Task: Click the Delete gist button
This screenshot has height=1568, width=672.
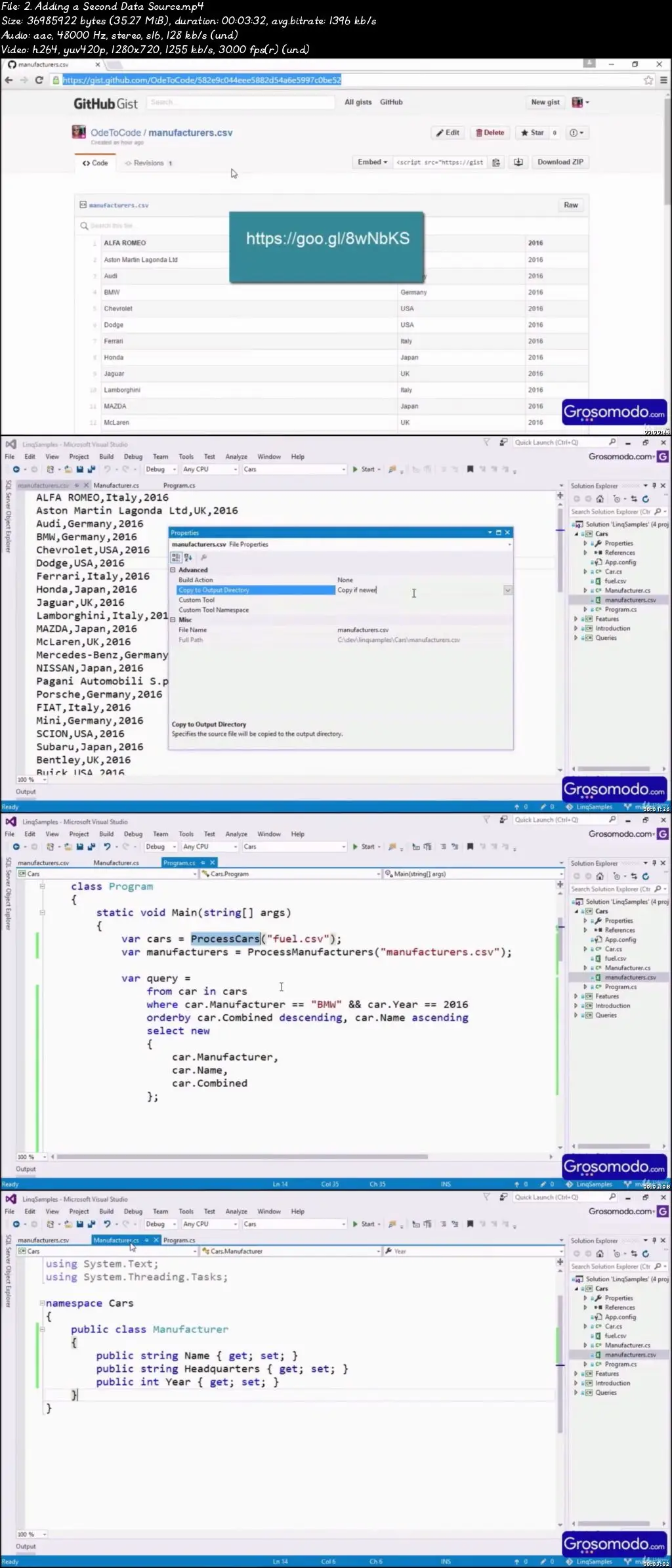Action: point(490,133)
